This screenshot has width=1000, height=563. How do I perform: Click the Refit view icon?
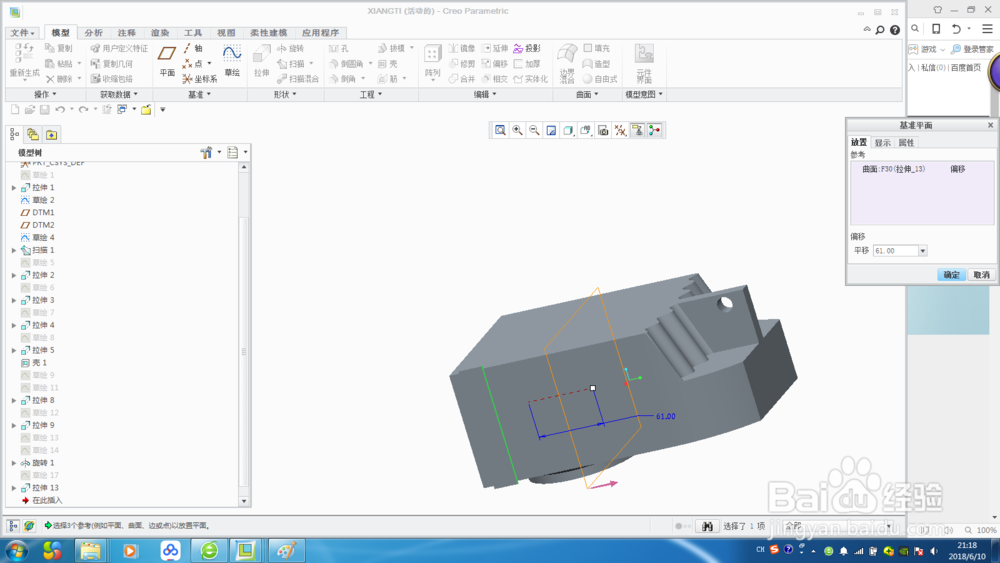pyautogui.click(x=501, y=130)
